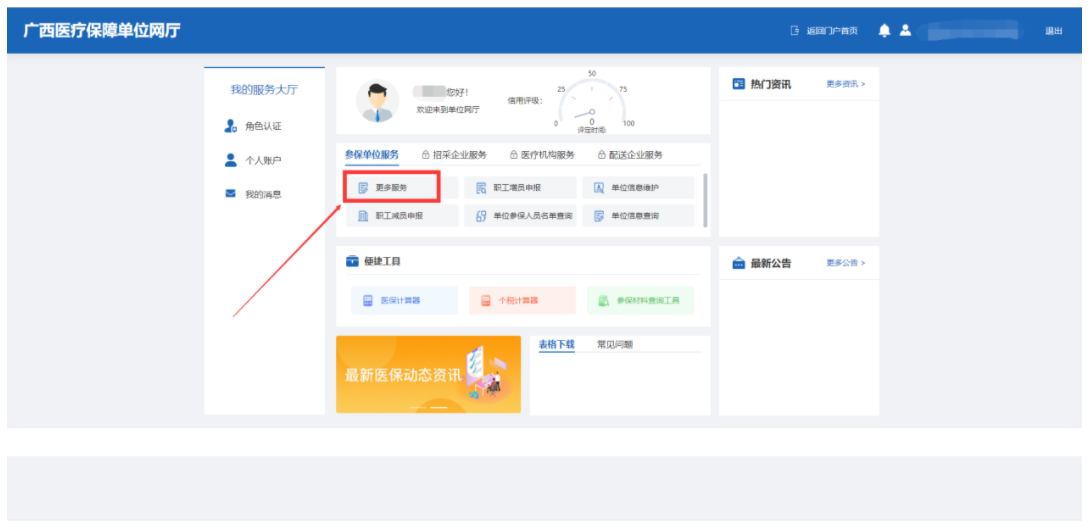Switch to 配送企业服务 tab
This screenshot has height=530, width=1091.
pyautogui.click(x=629, y=155)
